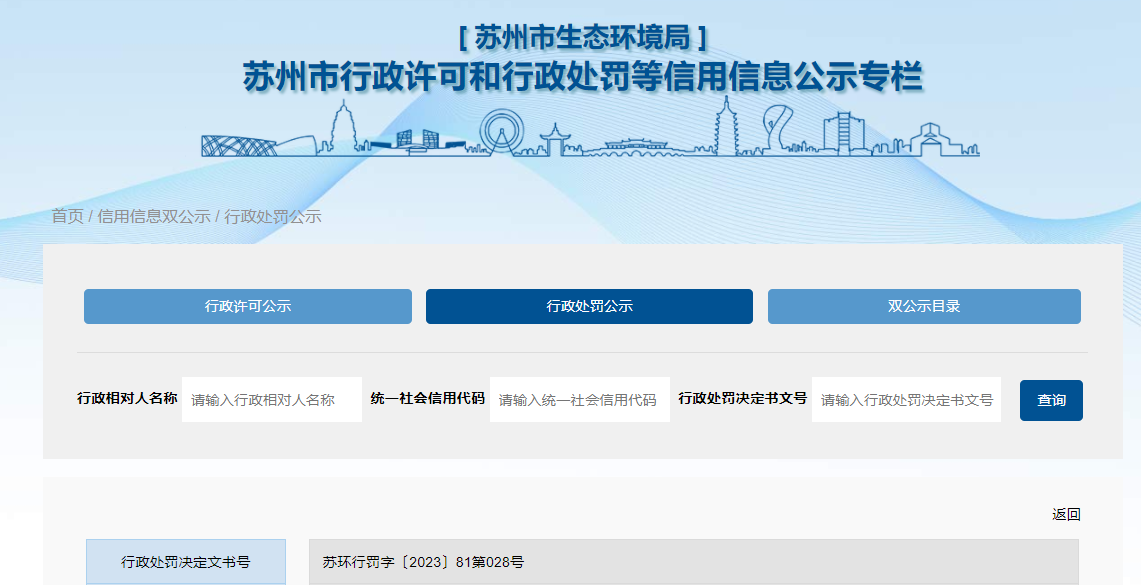Click the 统一社会信用代码 input box
This screenshot has width=1141, height=585.
[579, 400]
